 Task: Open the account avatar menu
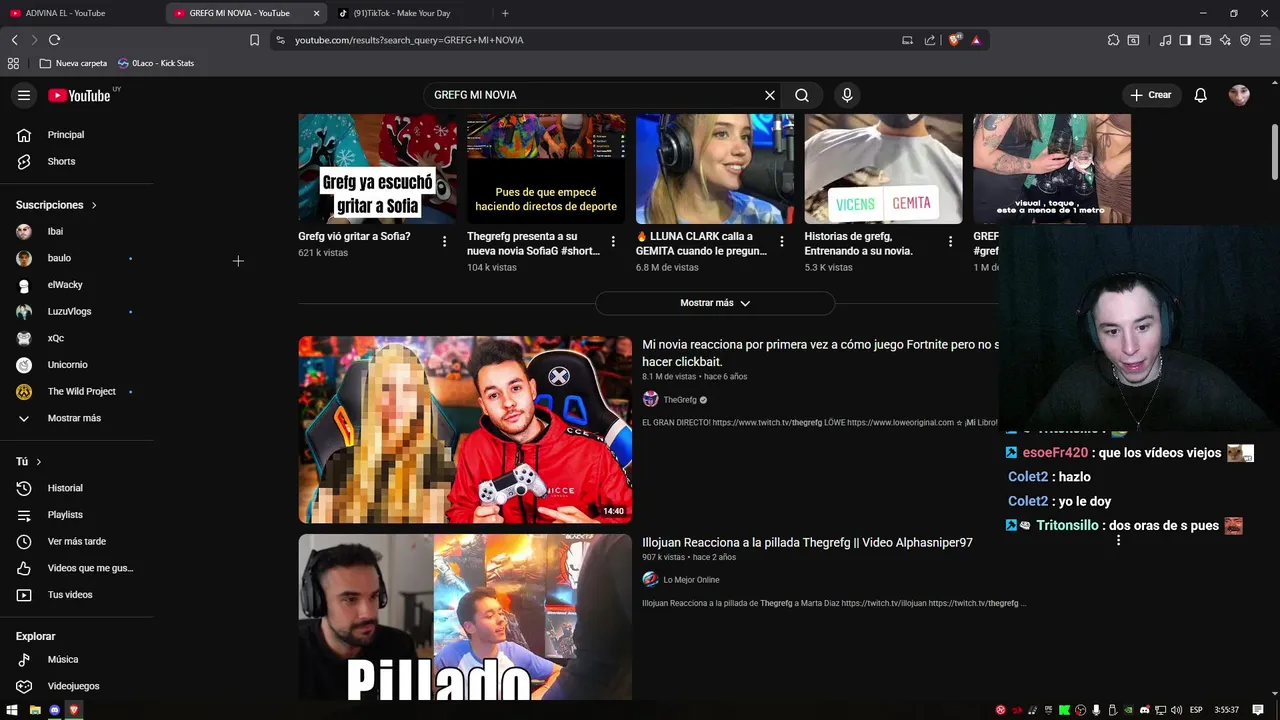[1239, 95]
